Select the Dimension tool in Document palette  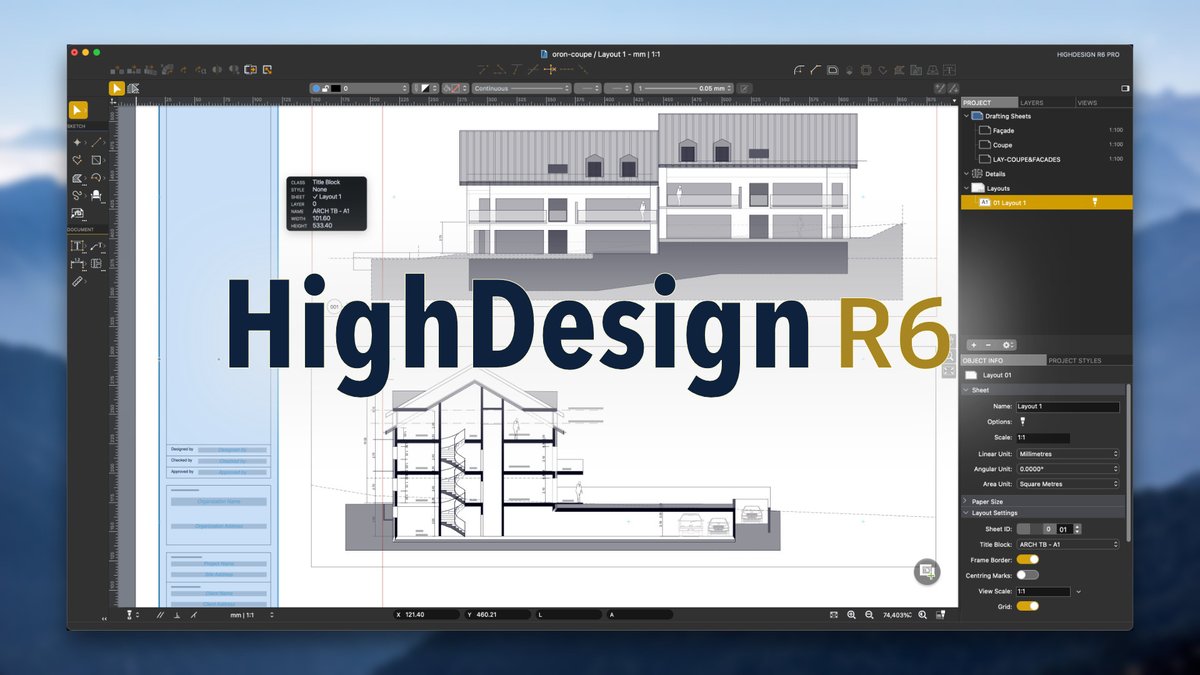77,264
